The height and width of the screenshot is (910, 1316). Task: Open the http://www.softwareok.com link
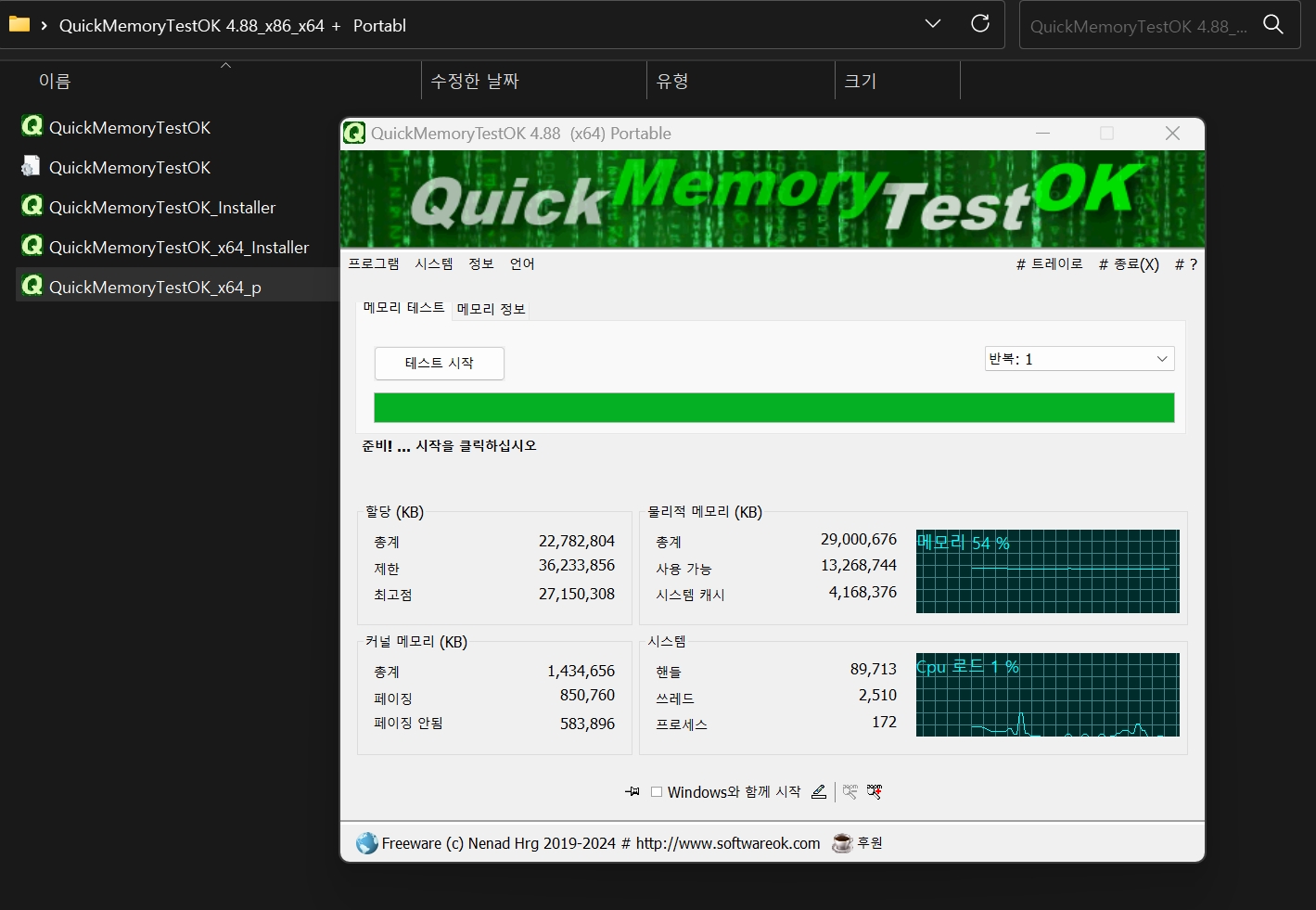coord(728,843)
